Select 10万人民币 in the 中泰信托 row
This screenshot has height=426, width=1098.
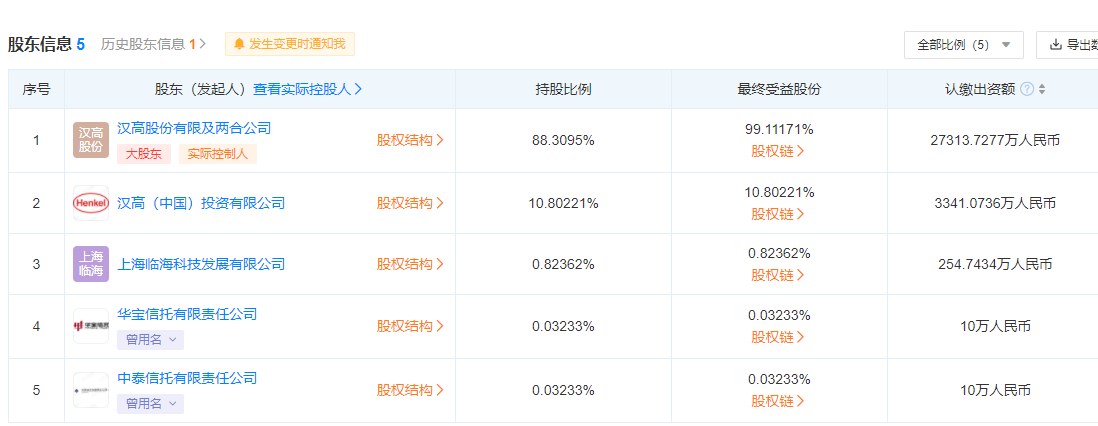pos(995,390)
